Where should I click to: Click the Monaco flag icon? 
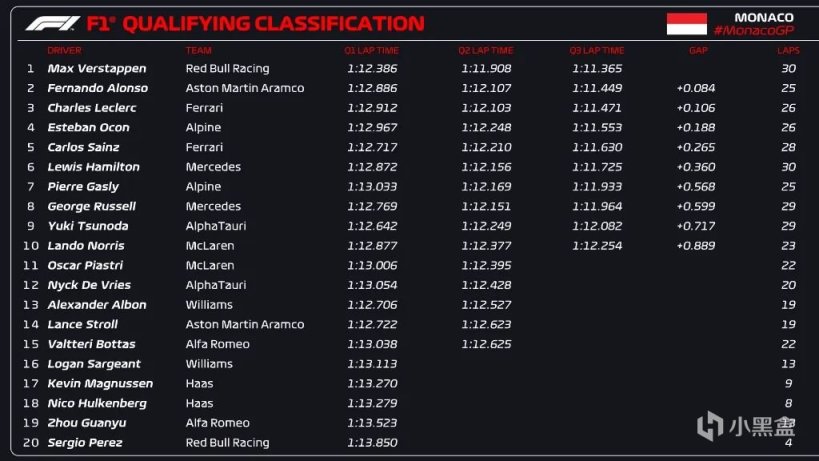(x=686, y=24)
